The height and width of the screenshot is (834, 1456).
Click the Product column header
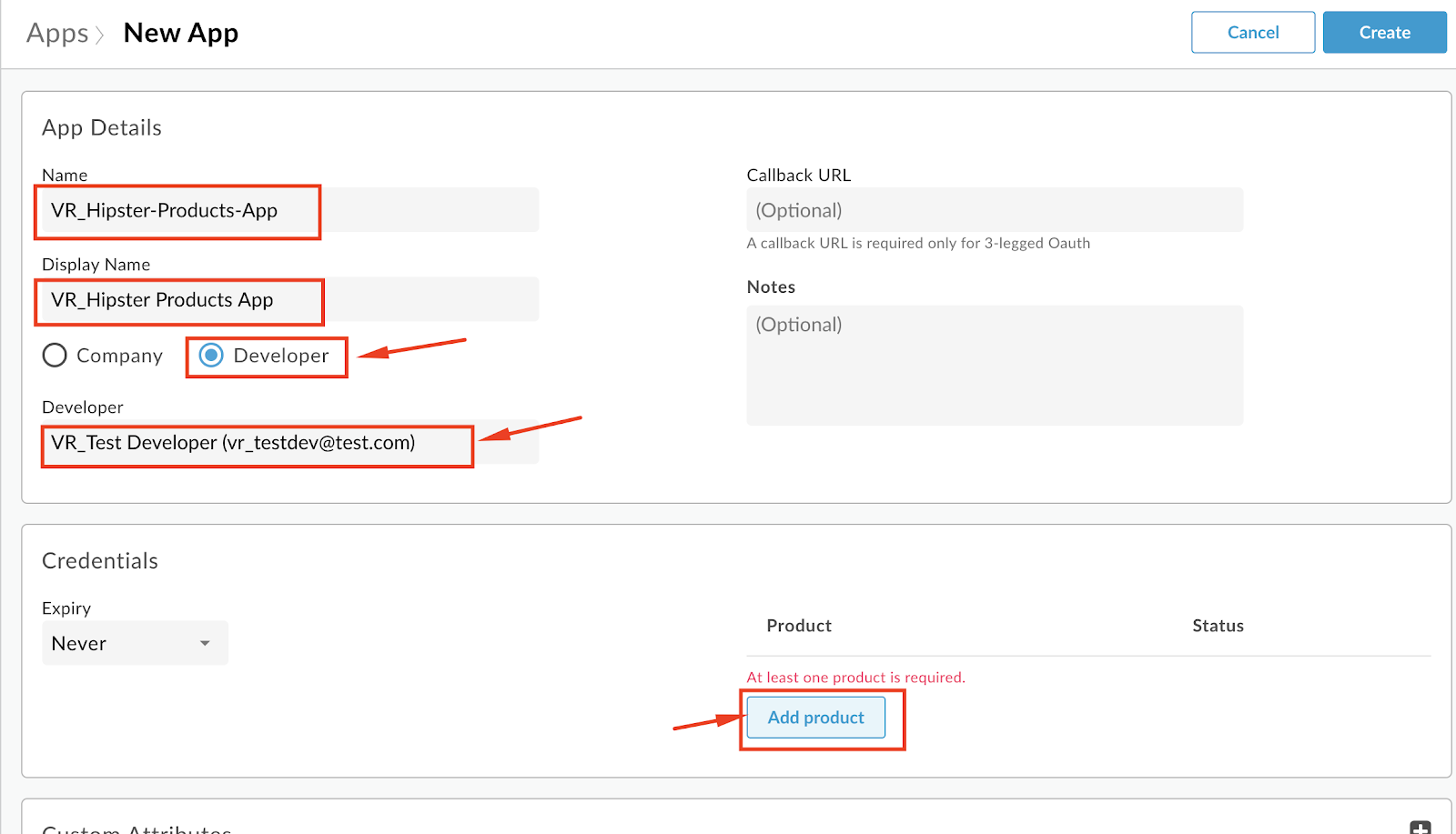pyautogui.click(x=799, y=626)
